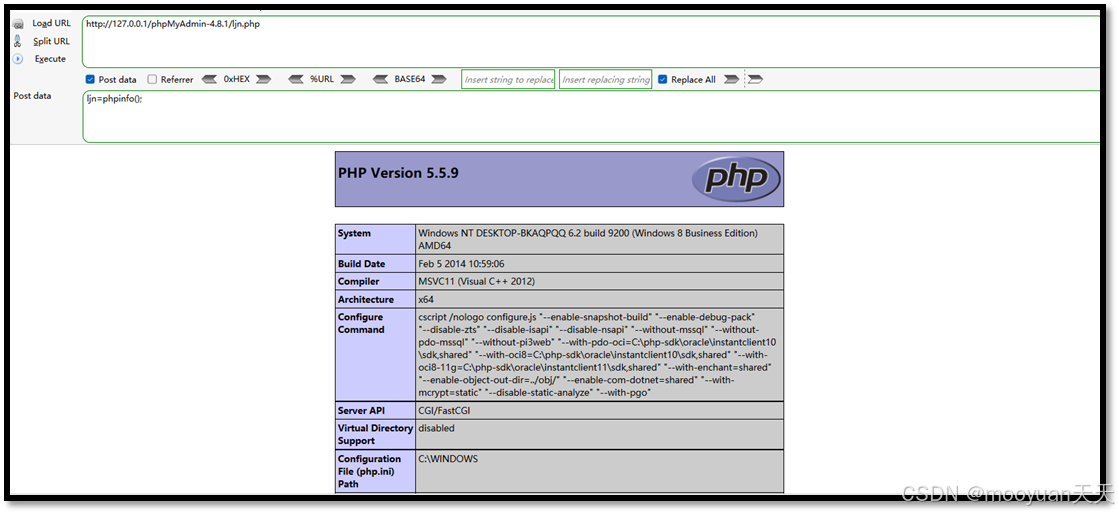Click the Insert replacing string field

pyautogui.click(x=605, y=79)
